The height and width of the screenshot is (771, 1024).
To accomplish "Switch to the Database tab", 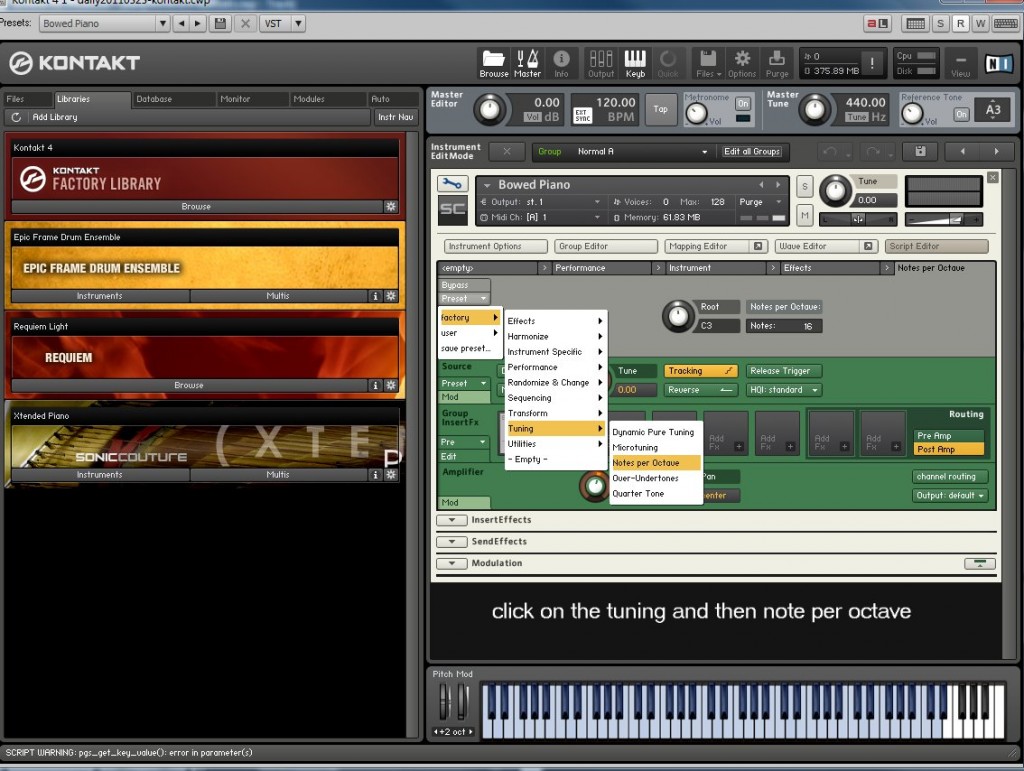I will 173,99.
